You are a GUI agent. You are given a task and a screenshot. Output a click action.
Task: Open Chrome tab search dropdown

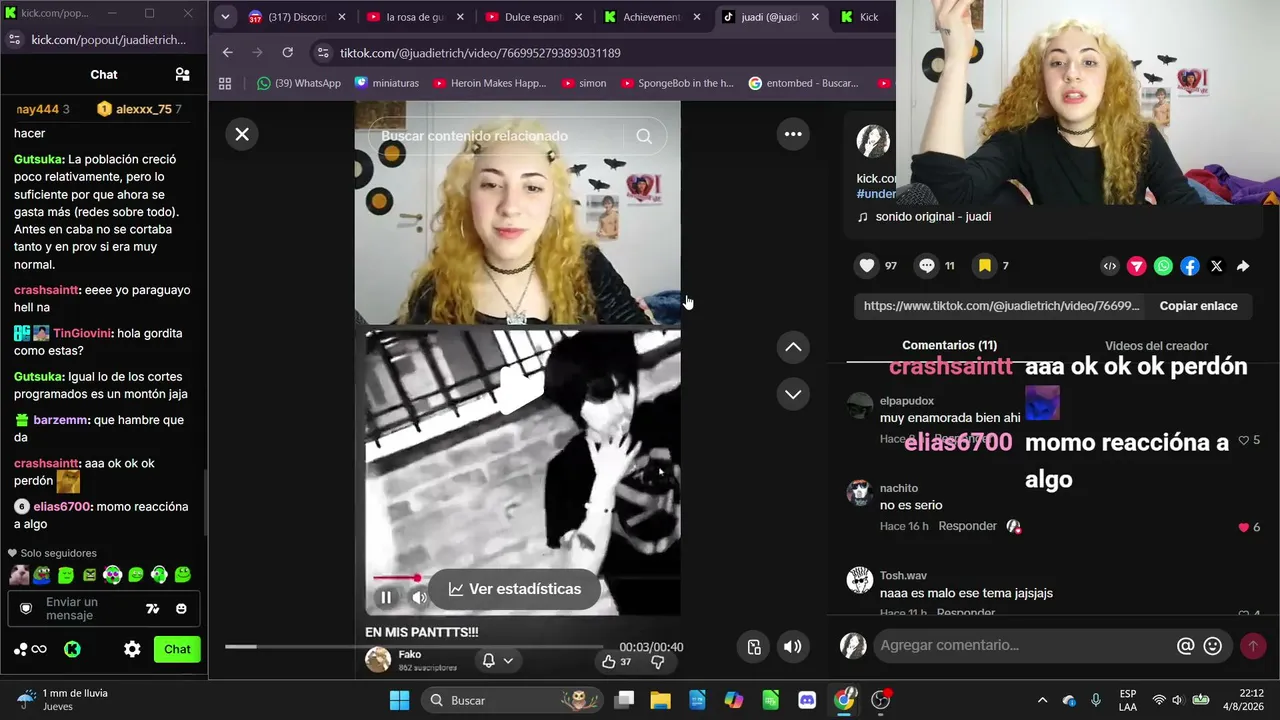coord(225,17)
